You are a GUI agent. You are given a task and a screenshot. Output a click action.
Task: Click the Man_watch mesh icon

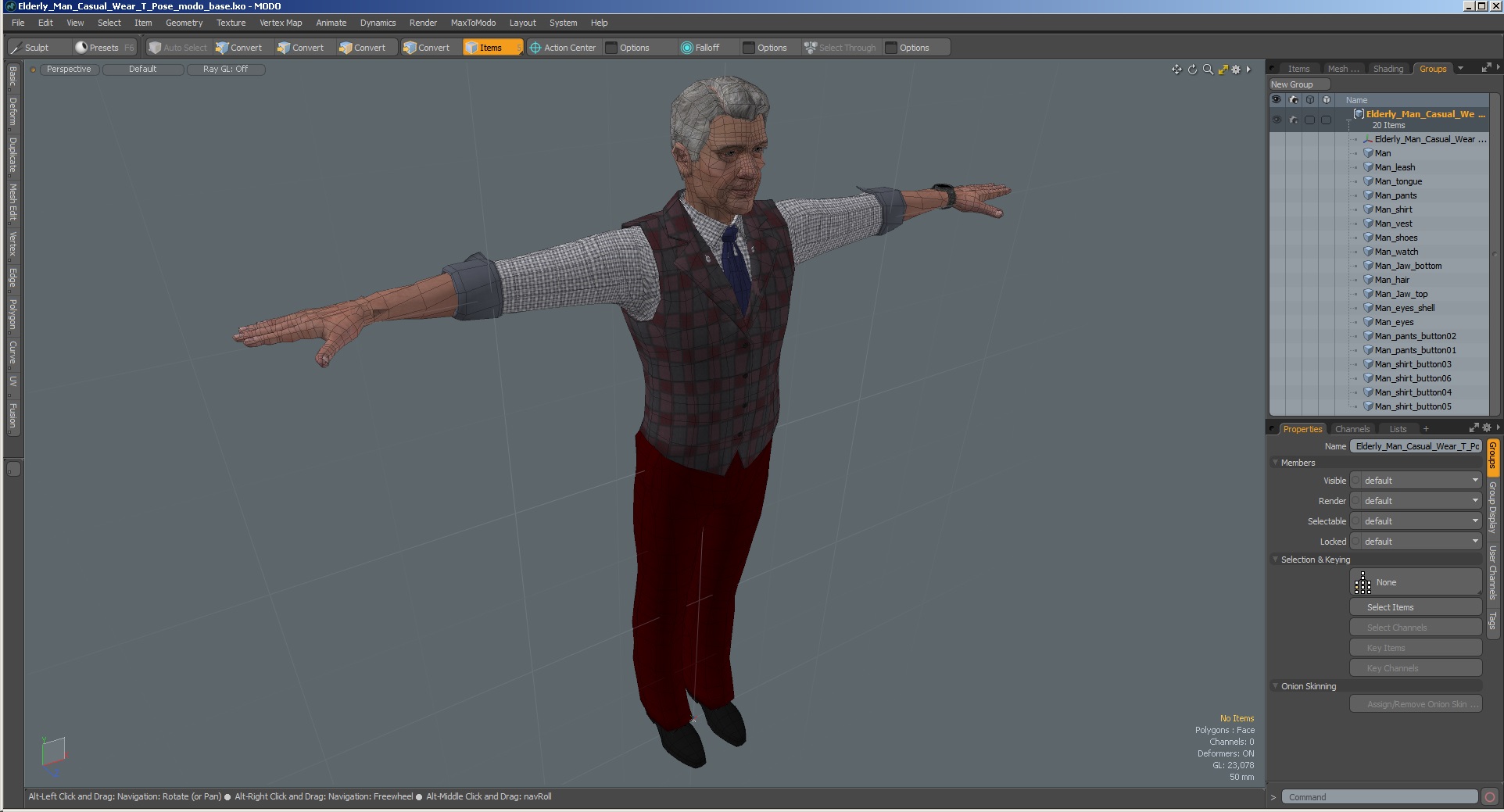1368,252
